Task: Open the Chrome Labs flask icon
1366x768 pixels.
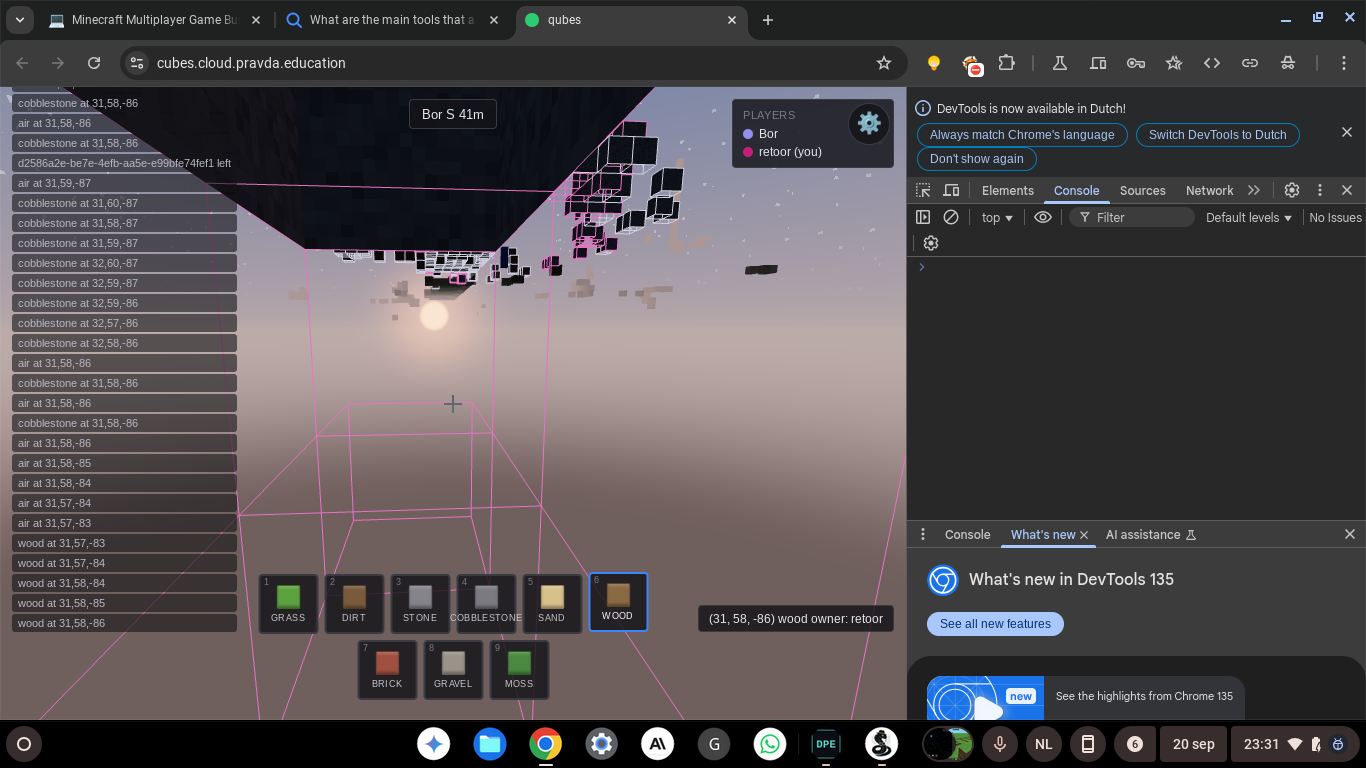Action: click(1060, 63)
